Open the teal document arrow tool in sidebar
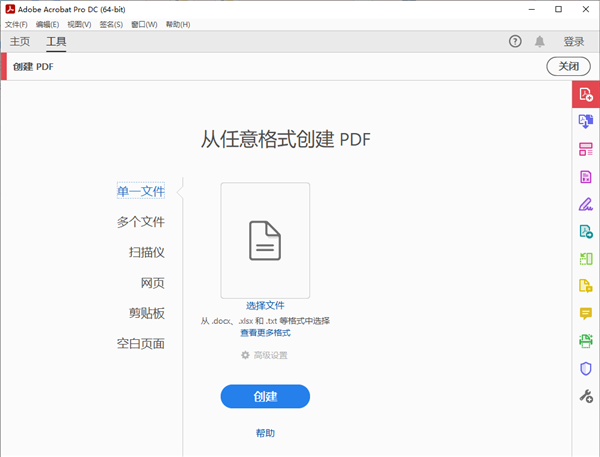Image resolution: width=600 pixels, height=457 pixels. [x=585, y=232]
